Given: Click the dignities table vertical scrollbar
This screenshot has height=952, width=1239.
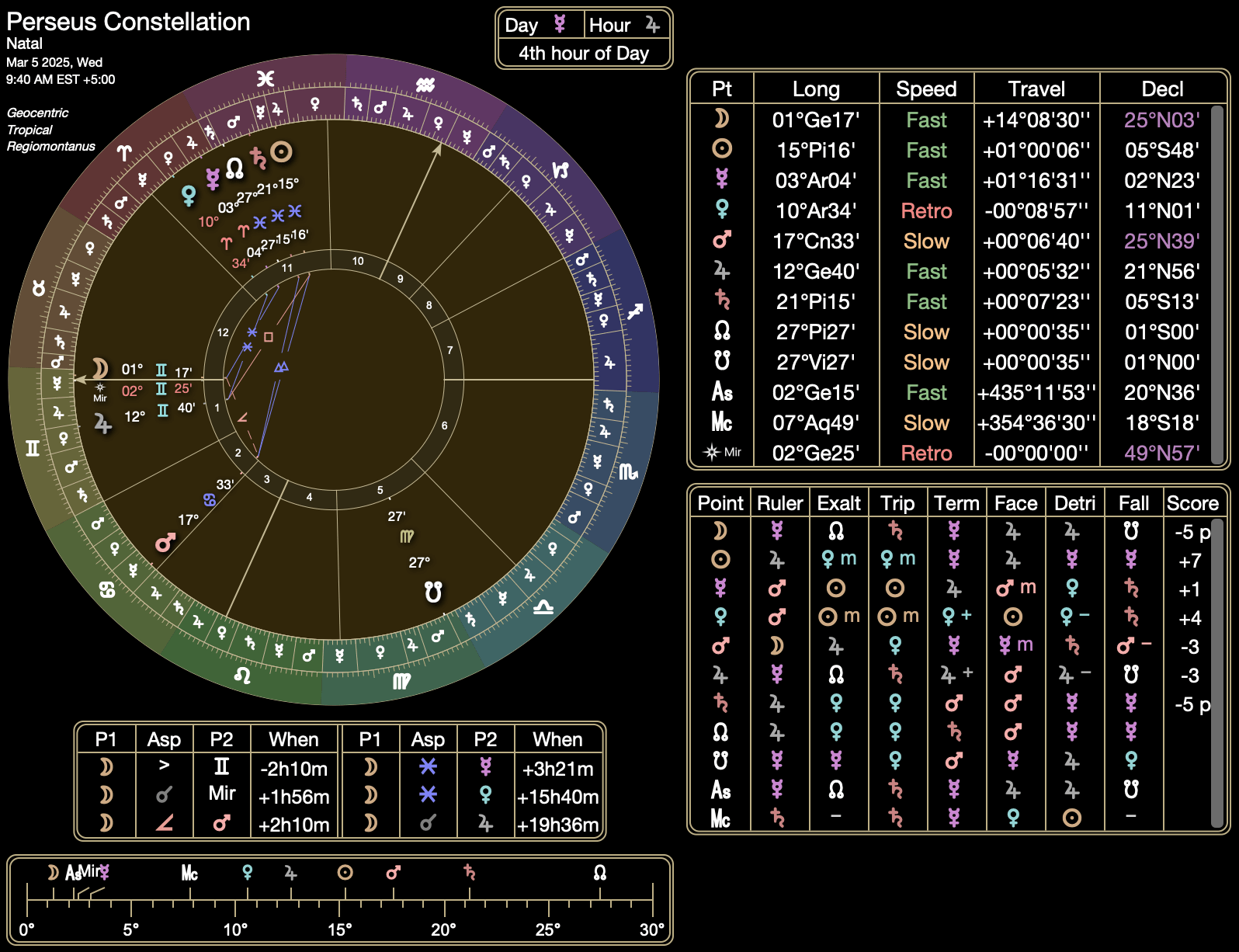Looking at the screenshot, I should [x=1217, y=672].
